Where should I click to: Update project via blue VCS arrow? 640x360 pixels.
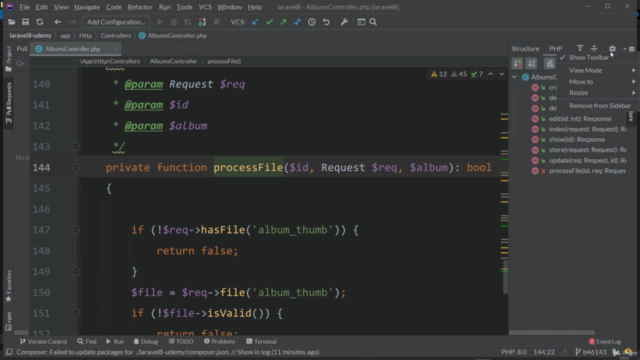[256, 22]
